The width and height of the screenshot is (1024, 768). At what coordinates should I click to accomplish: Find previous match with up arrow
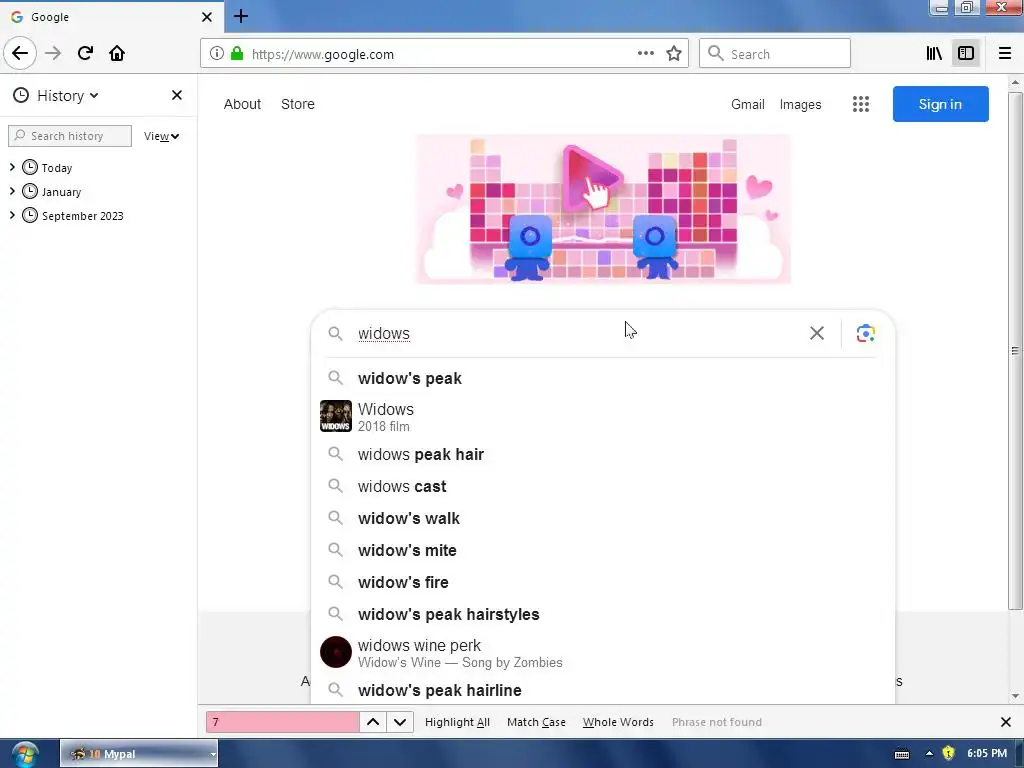pos(373,722)
